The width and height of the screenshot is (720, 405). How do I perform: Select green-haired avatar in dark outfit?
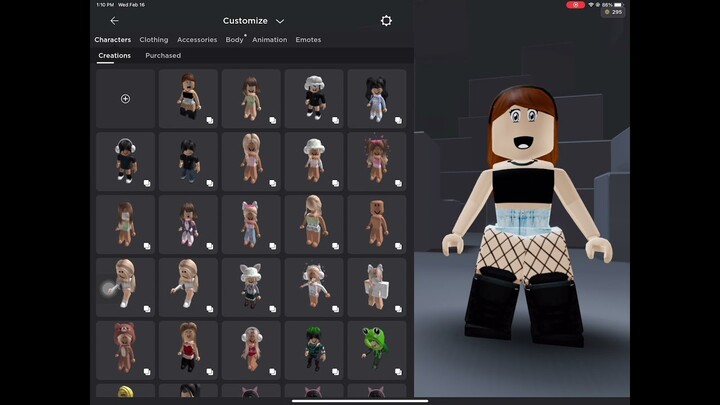coord(314,350)
